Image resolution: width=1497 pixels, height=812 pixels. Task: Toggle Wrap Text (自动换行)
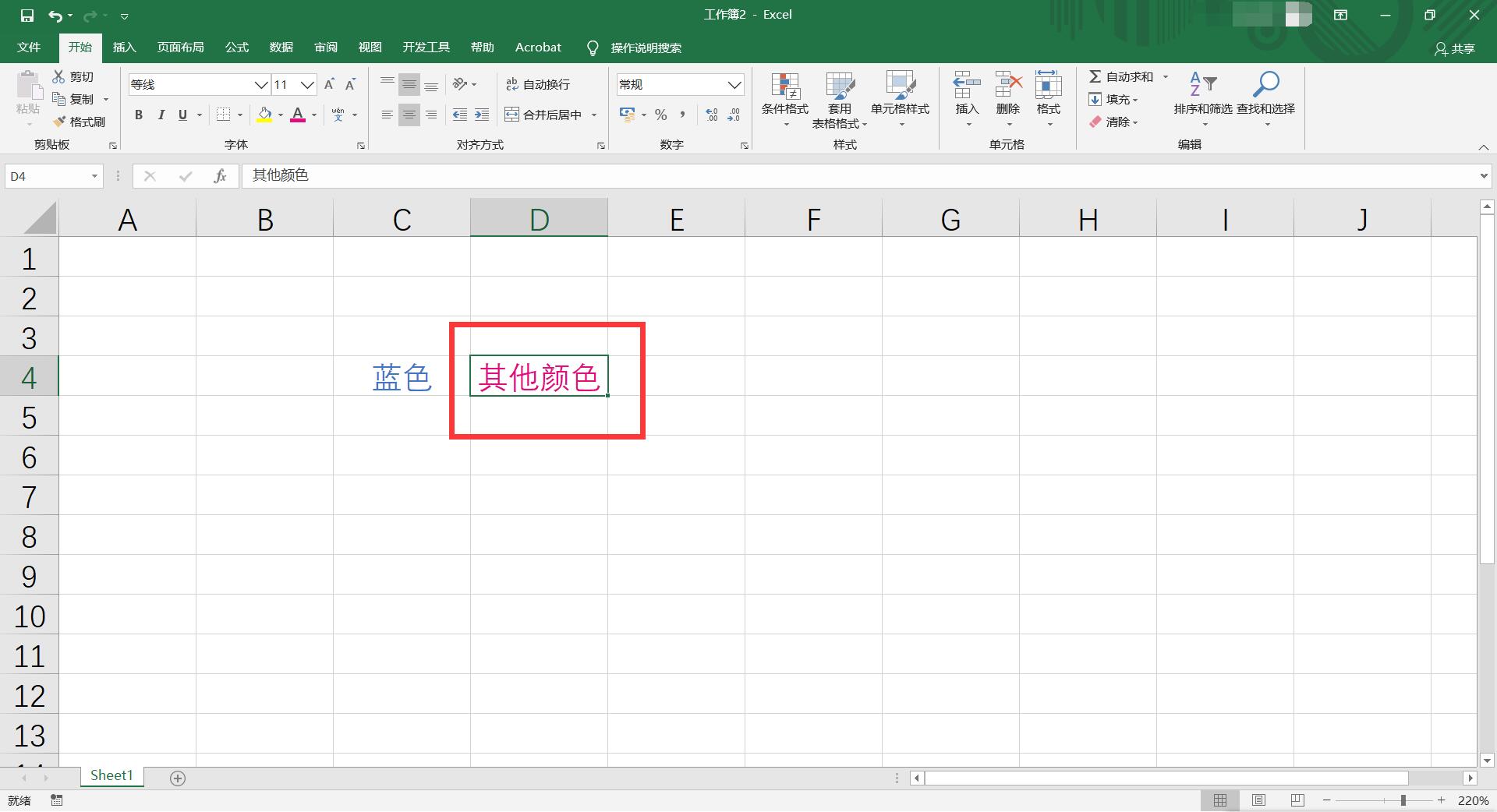pyautogui.click(x=538, y=84)
